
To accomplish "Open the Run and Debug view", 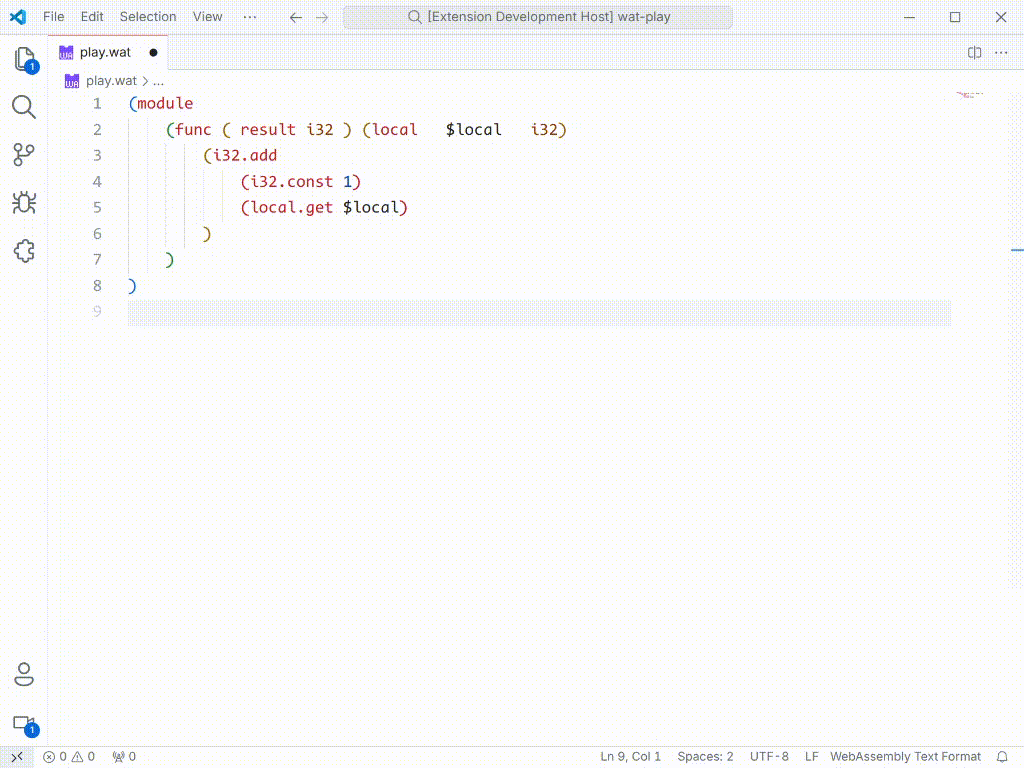I will click(x=24, y=203).
